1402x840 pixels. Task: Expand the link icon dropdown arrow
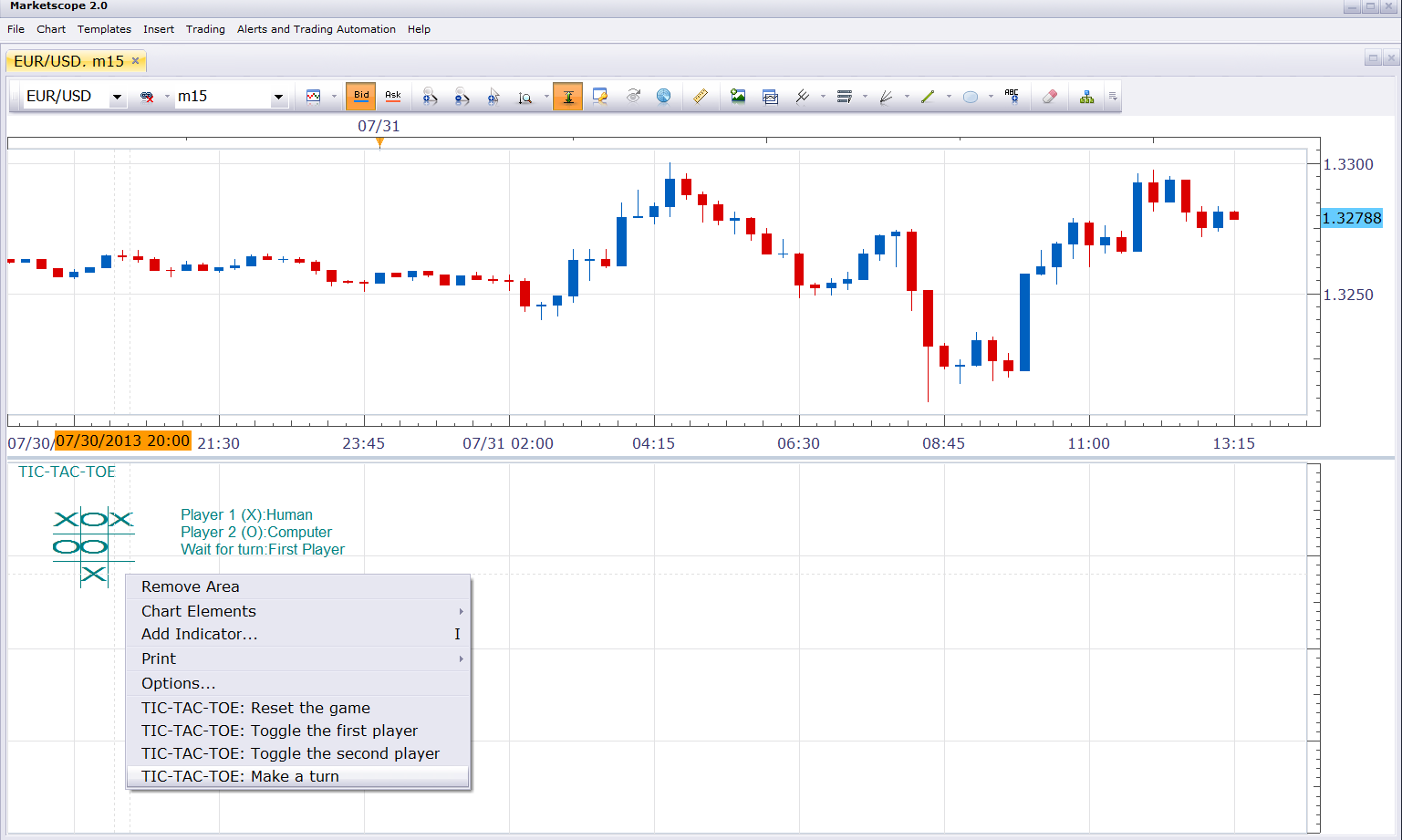coord(167,96)
